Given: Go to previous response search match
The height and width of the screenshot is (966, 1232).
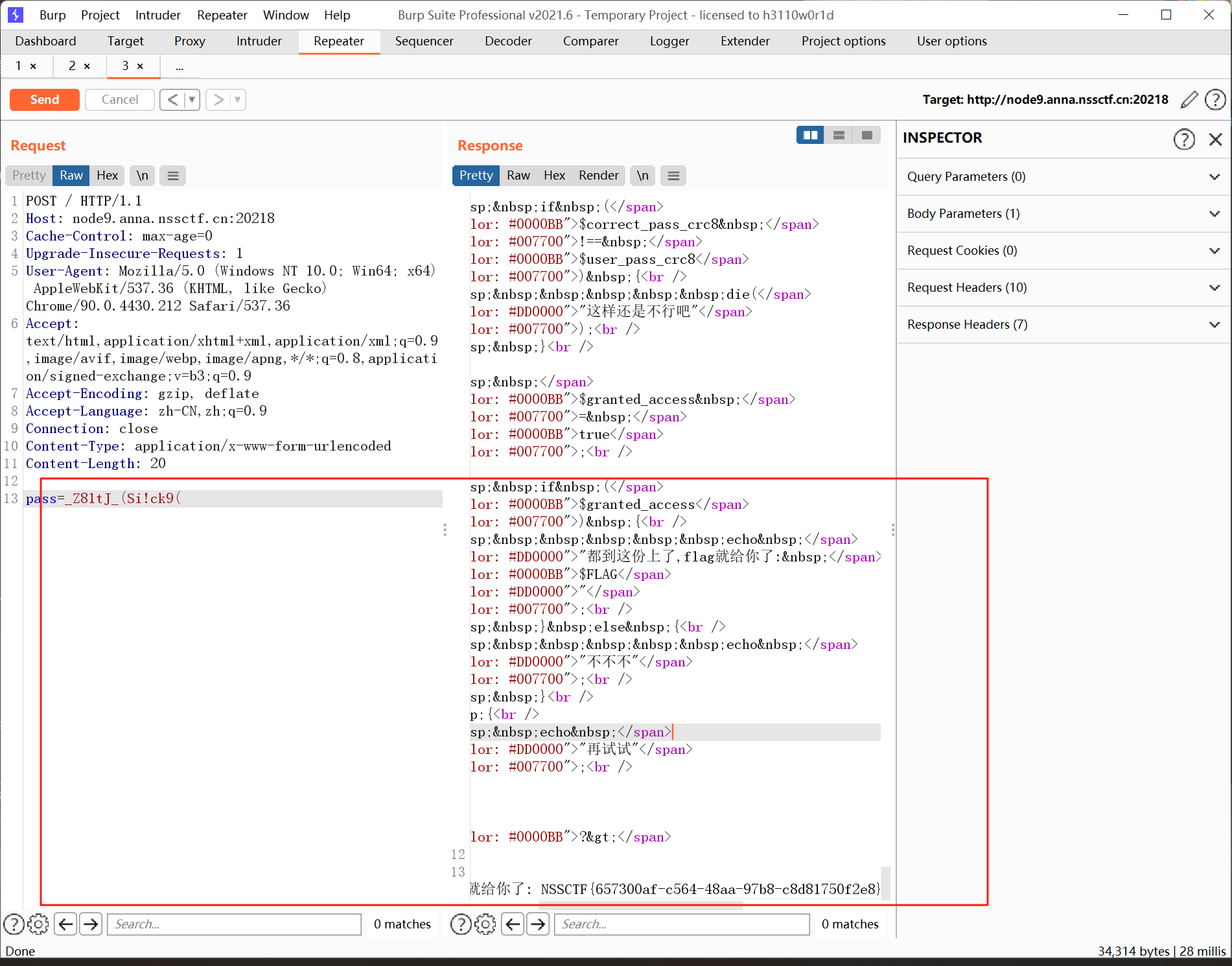Looking at the screenshot, I should [513, 924].
